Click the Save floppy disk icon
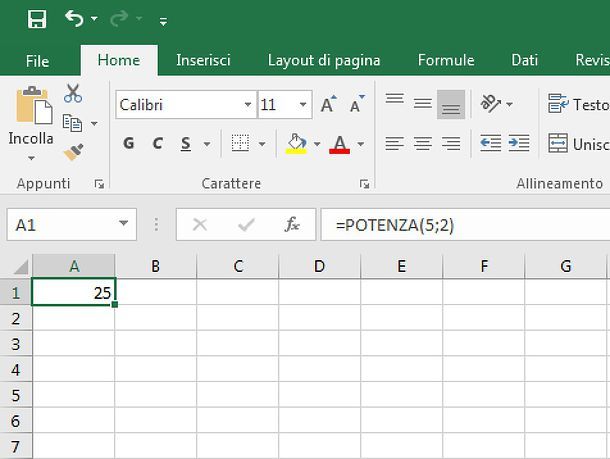 pyautogui.click(x=37, y=19)
